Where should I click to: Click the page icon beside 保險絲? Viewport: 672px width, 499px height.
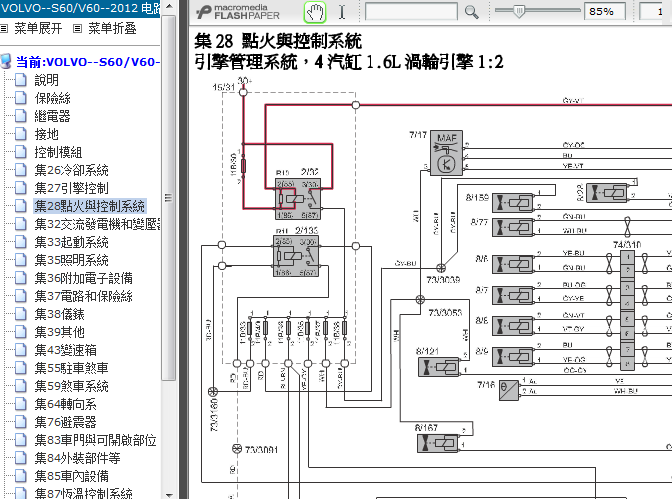coord(21,98)
